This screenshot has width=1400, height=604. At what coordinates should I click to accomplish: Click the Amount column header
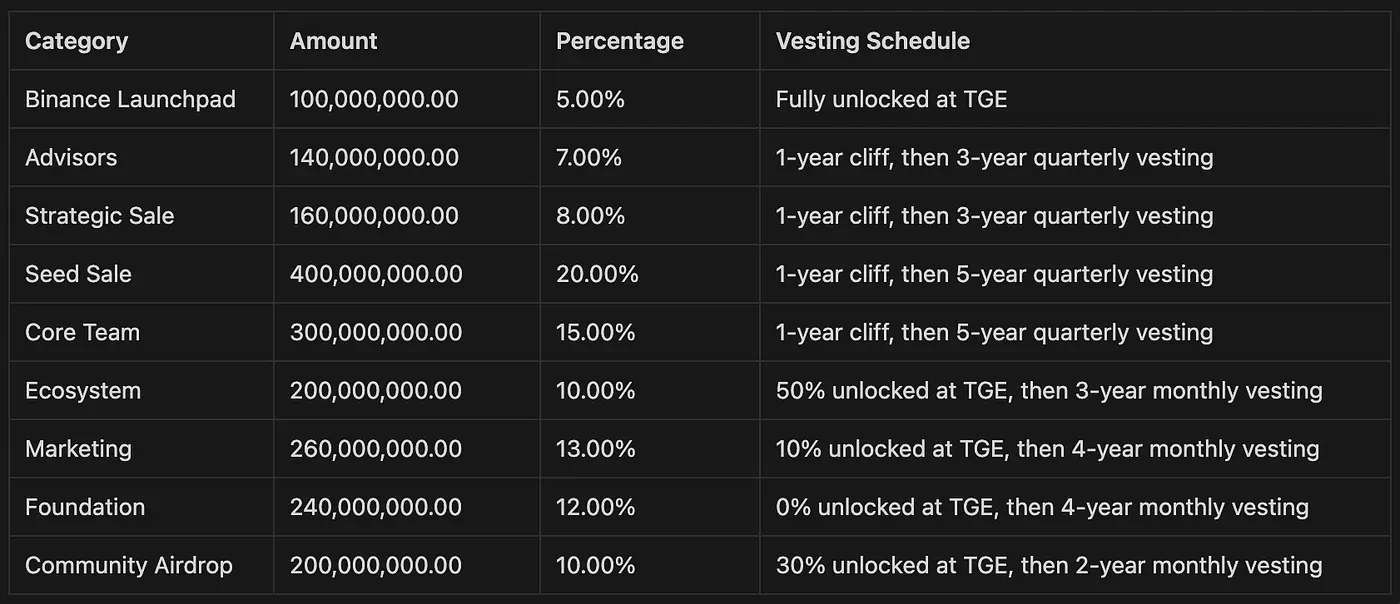pos(334,41)
